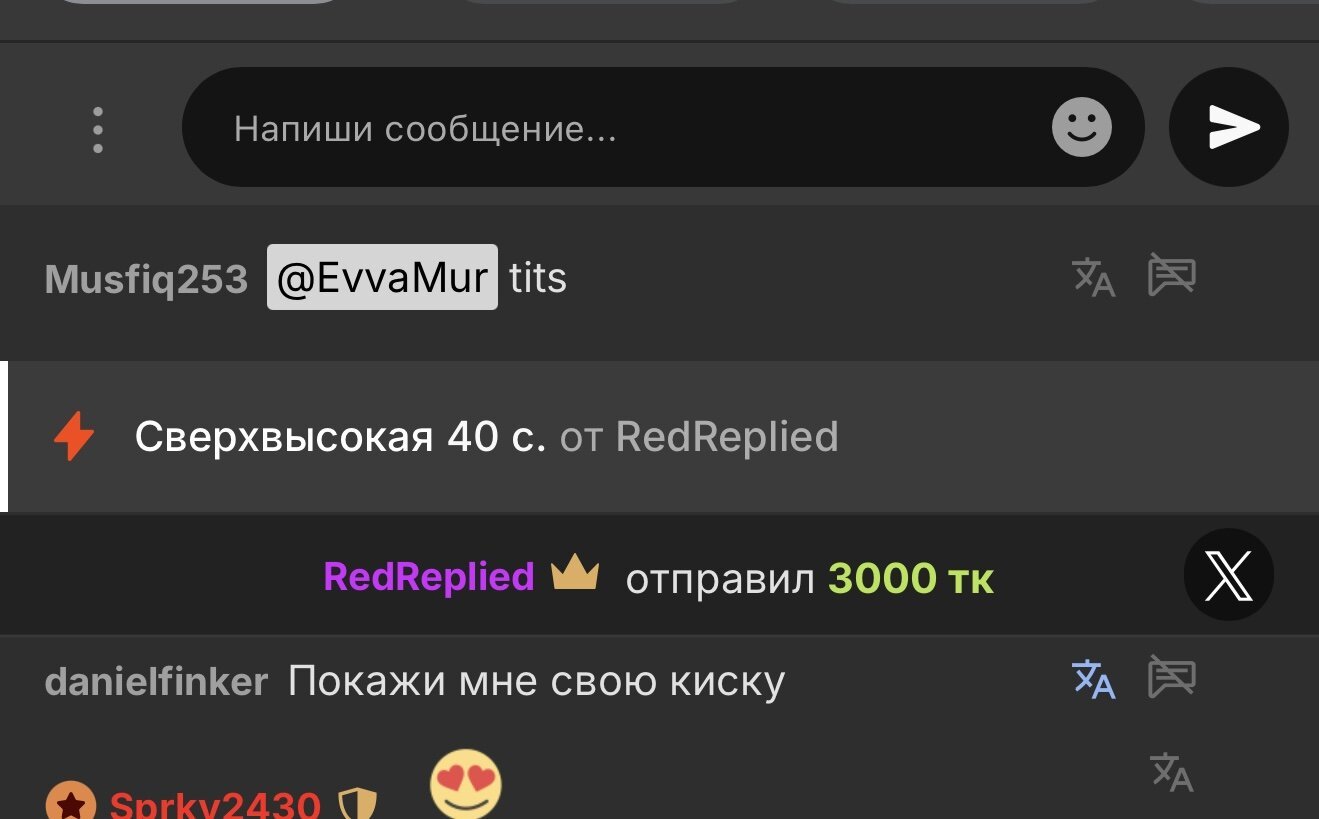Click the @EvvaMur mention tag
The image size is (1319, 819).
(382, 277)
